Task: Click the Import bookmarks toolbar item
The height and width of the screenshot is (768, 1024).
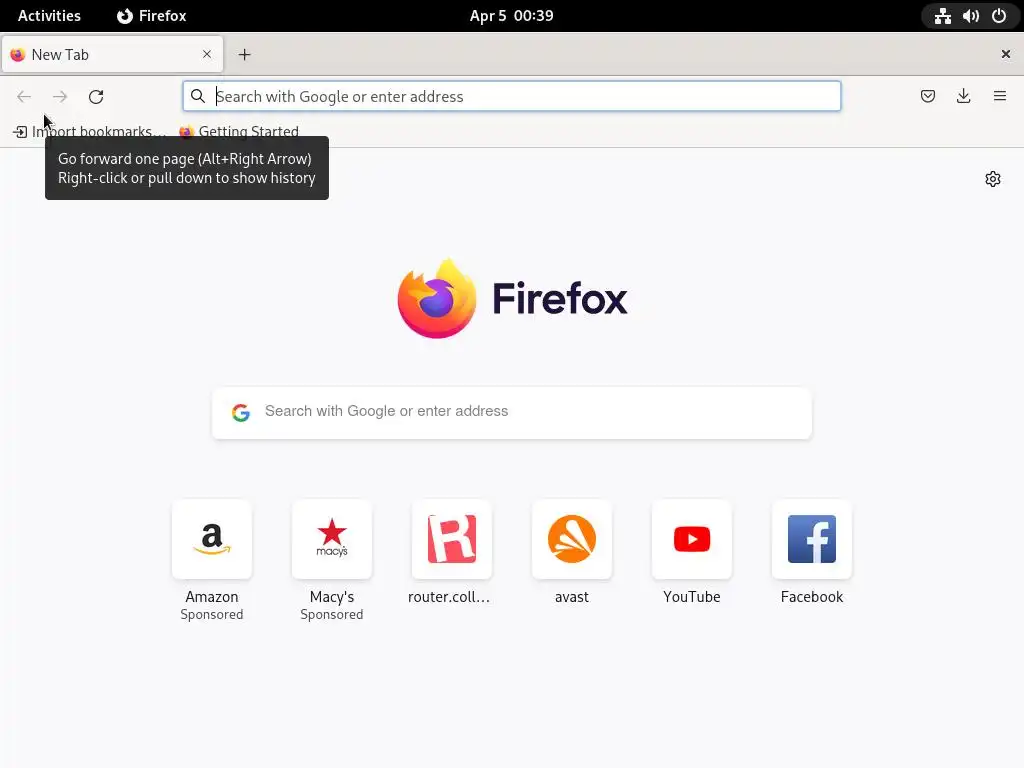Action: (x=89, y=132)
